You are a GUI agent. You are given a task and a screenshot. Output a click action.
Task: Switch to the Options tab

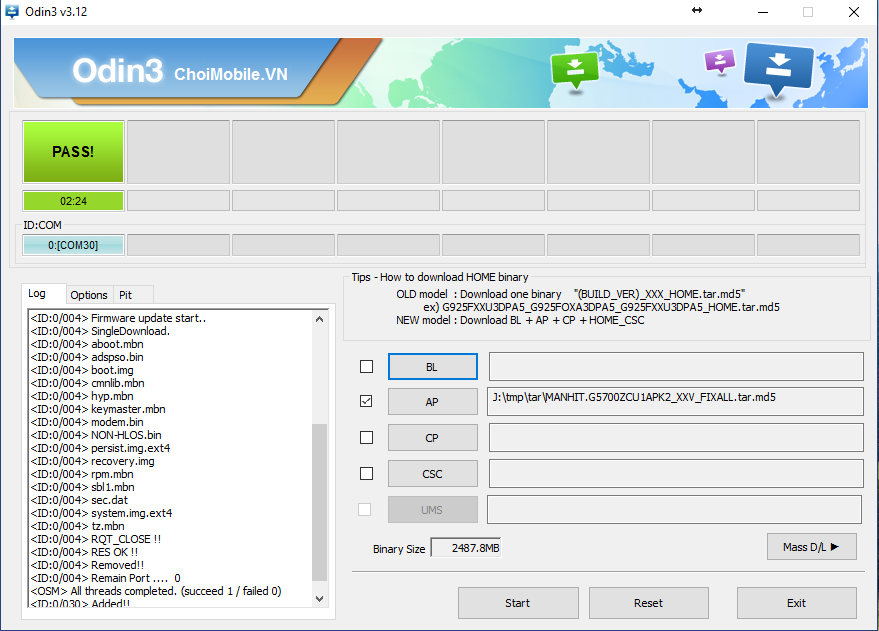(x=89, y=295)
